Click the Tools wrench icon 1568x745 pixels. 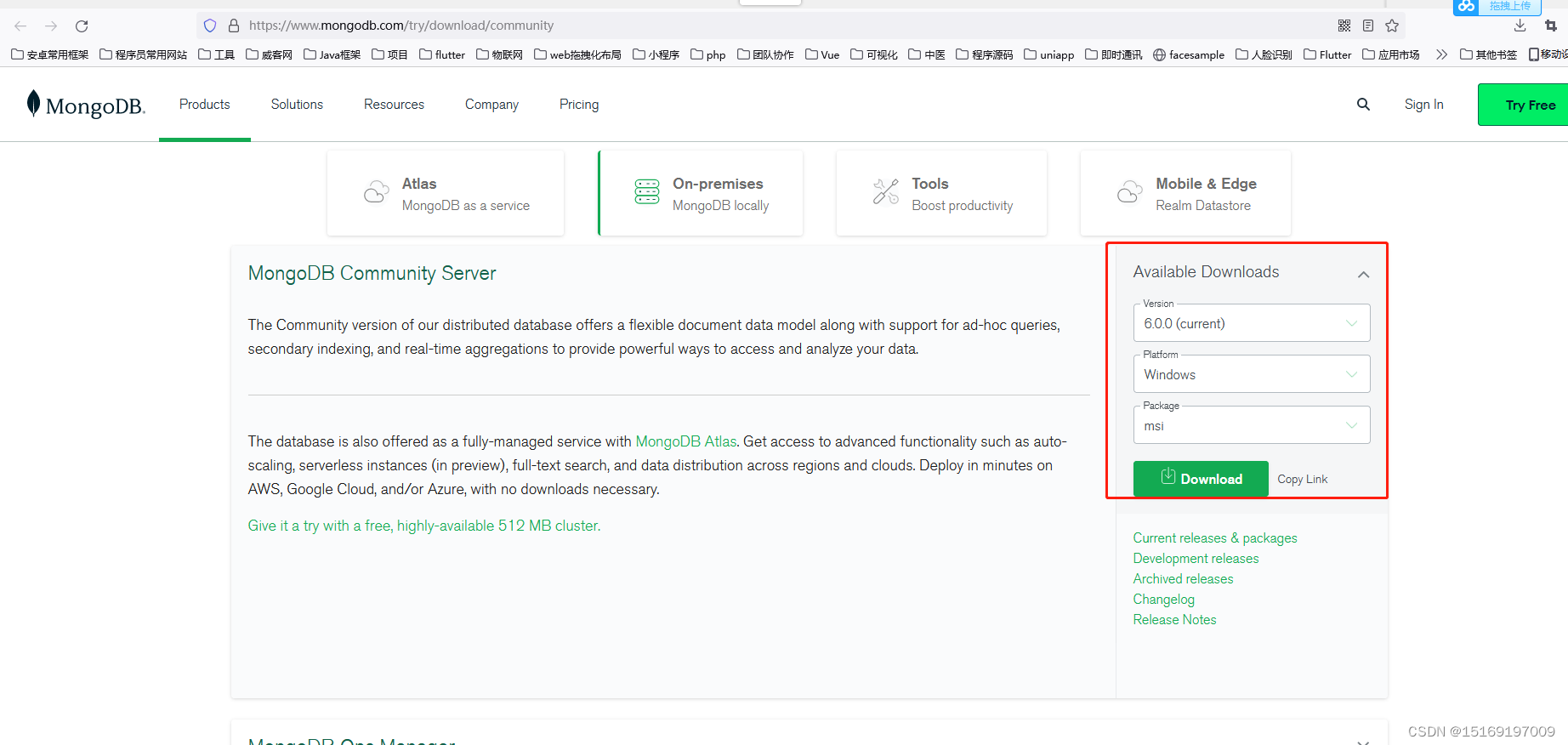[x=886, y=192]
